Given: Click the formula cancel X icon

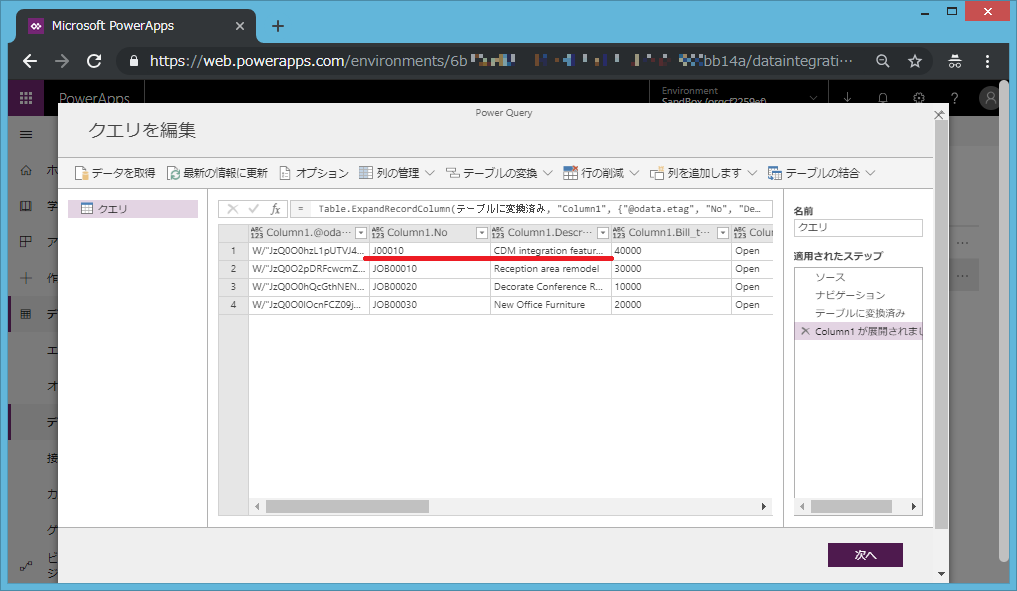Looking at the screenshot, I should coord(232,209).
